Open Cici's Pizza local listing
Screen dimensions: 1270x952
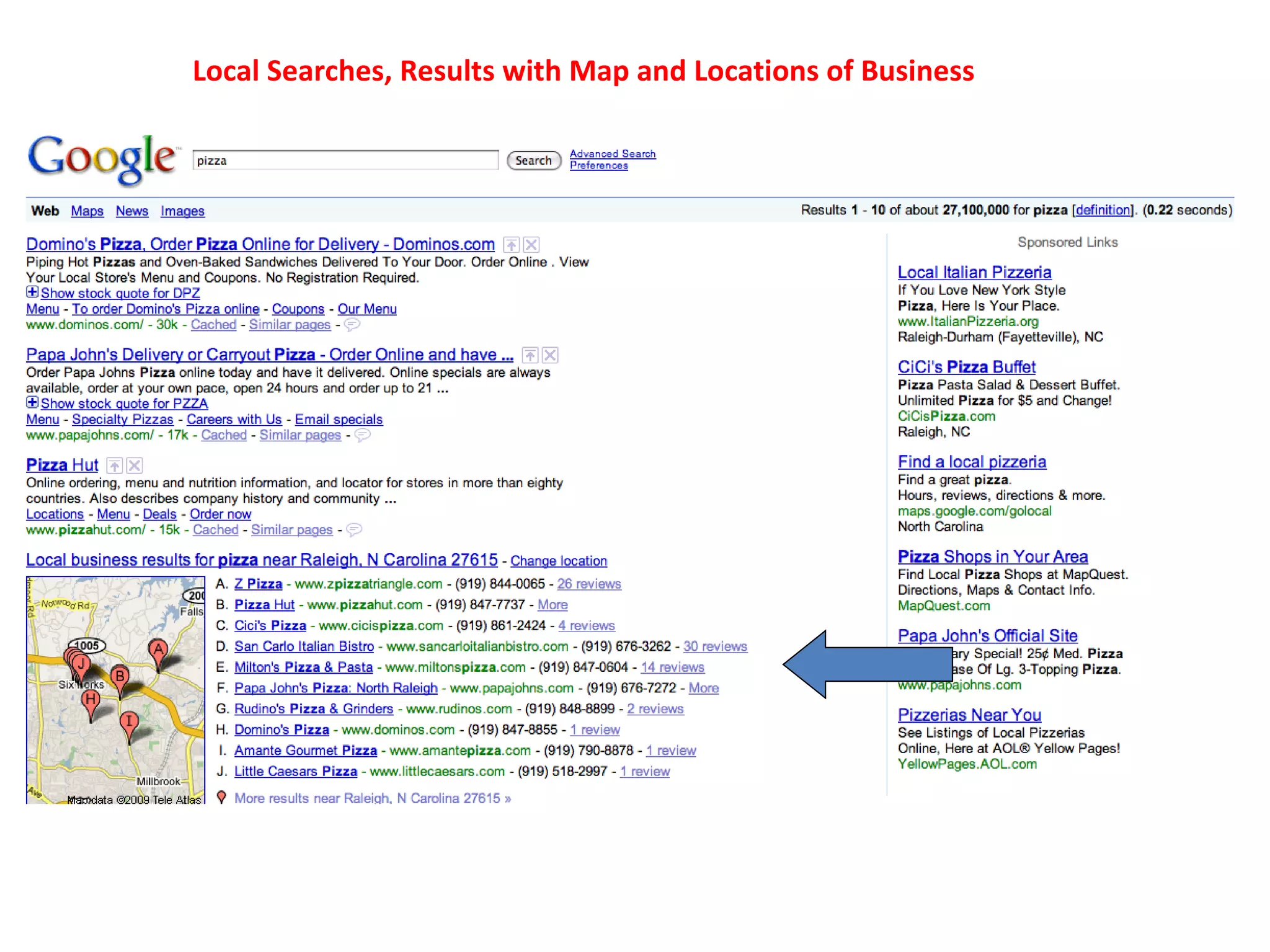point(270,625)
